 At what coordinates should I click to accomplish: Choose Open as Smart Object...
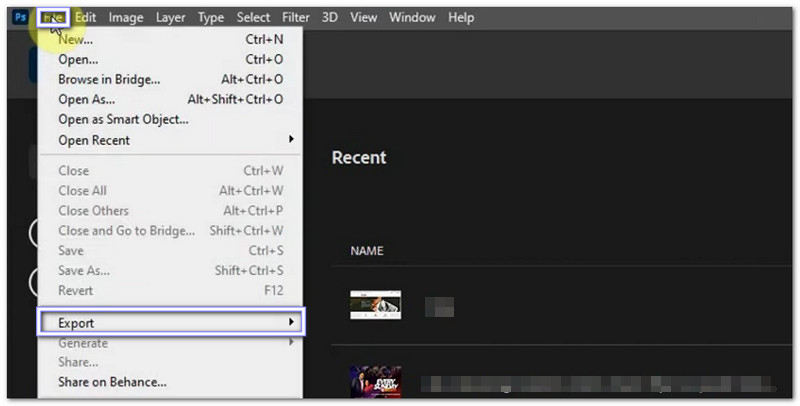tap(123, 120)
